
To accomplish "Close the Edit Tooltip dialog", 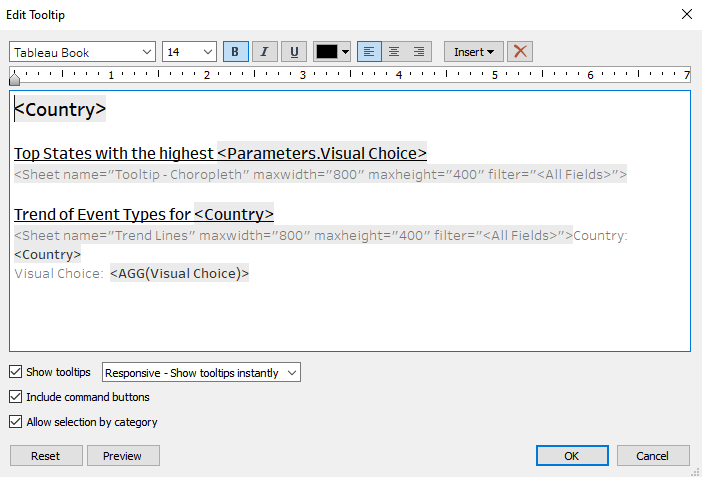I will (x=686, y=14).
